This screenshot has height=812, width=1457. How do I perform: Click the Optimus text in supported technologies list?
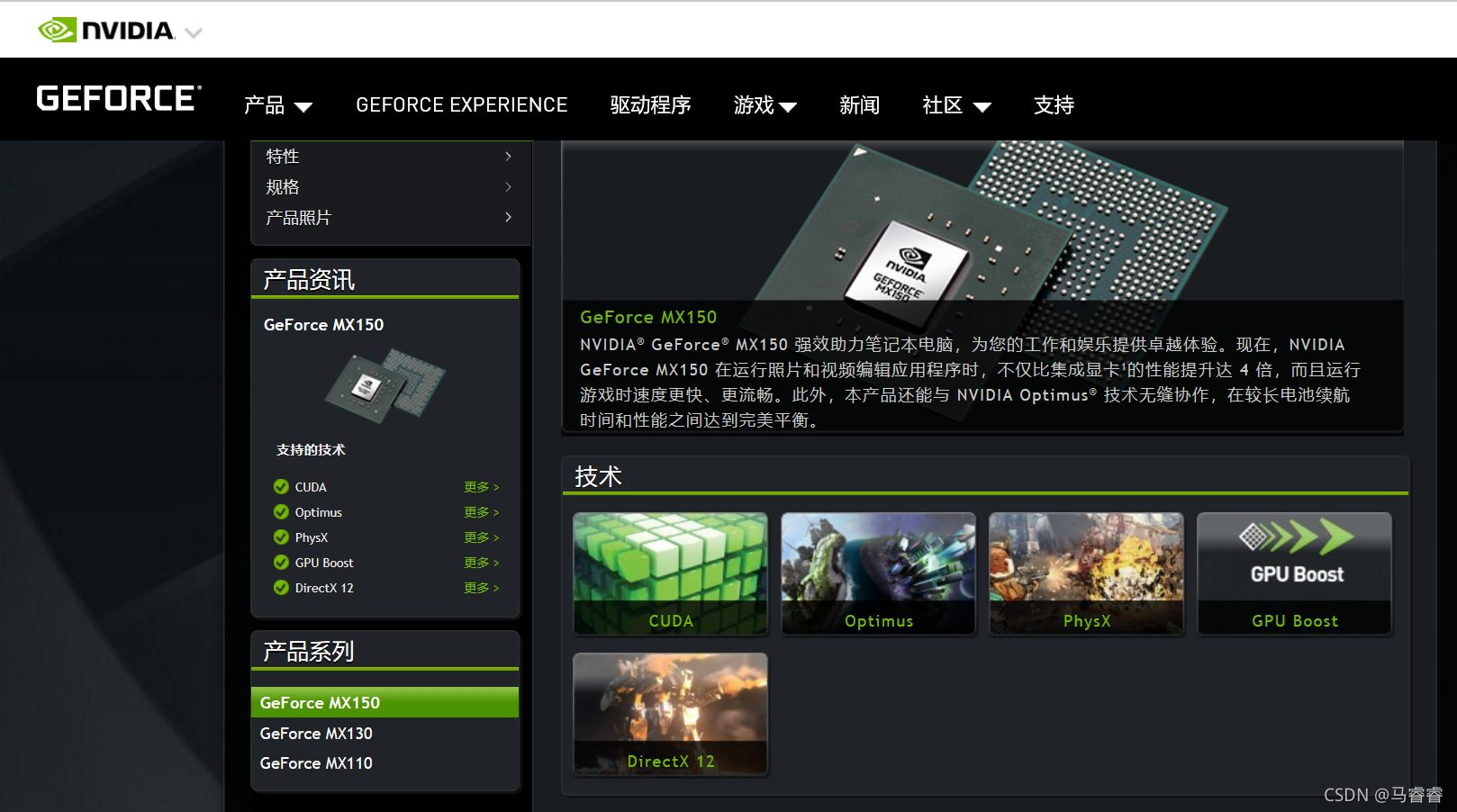[319, 512]
